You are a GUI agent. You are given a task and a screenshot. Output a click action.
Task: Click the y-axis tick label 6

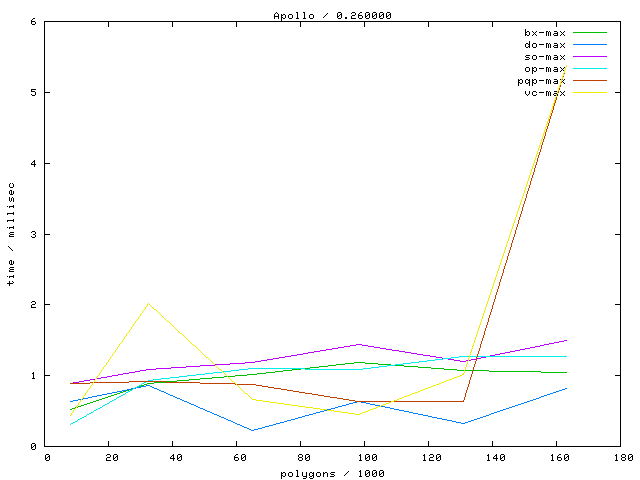point(34,22)
